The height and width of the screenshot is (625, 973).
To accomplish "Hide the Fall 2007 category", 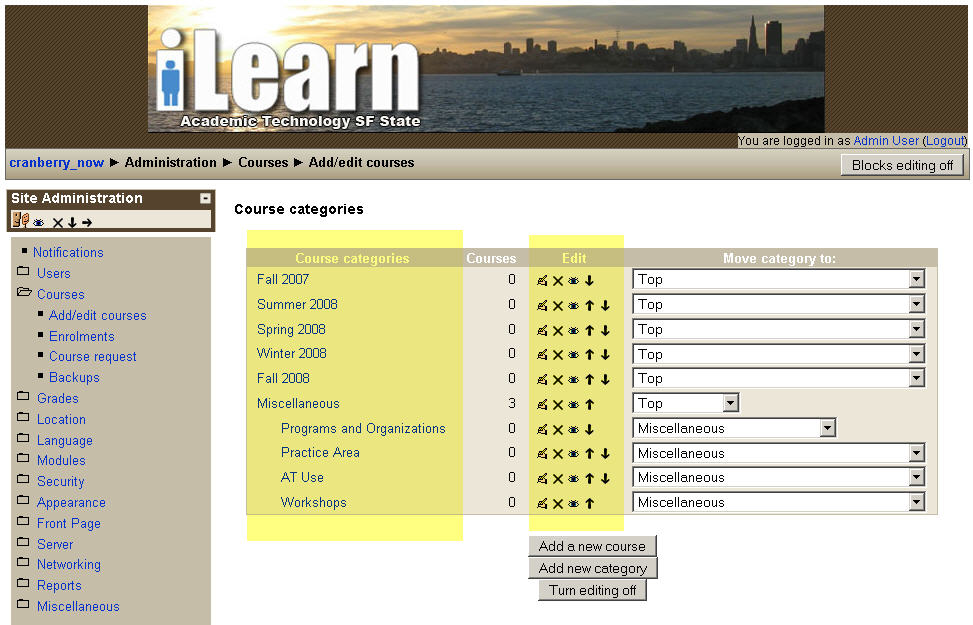I will coord(573,281).
